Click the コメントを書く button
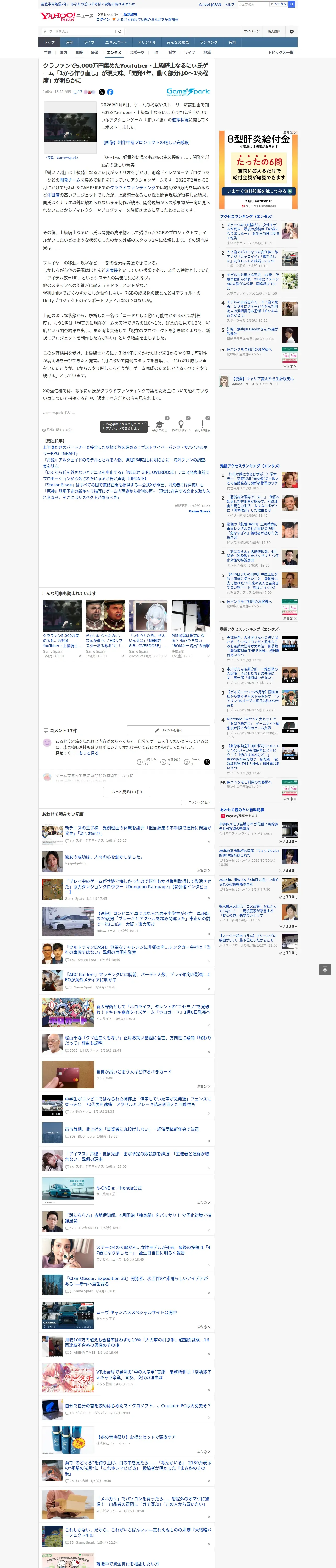The height and width of the screenshot is (1568, 336). point(169,730)
